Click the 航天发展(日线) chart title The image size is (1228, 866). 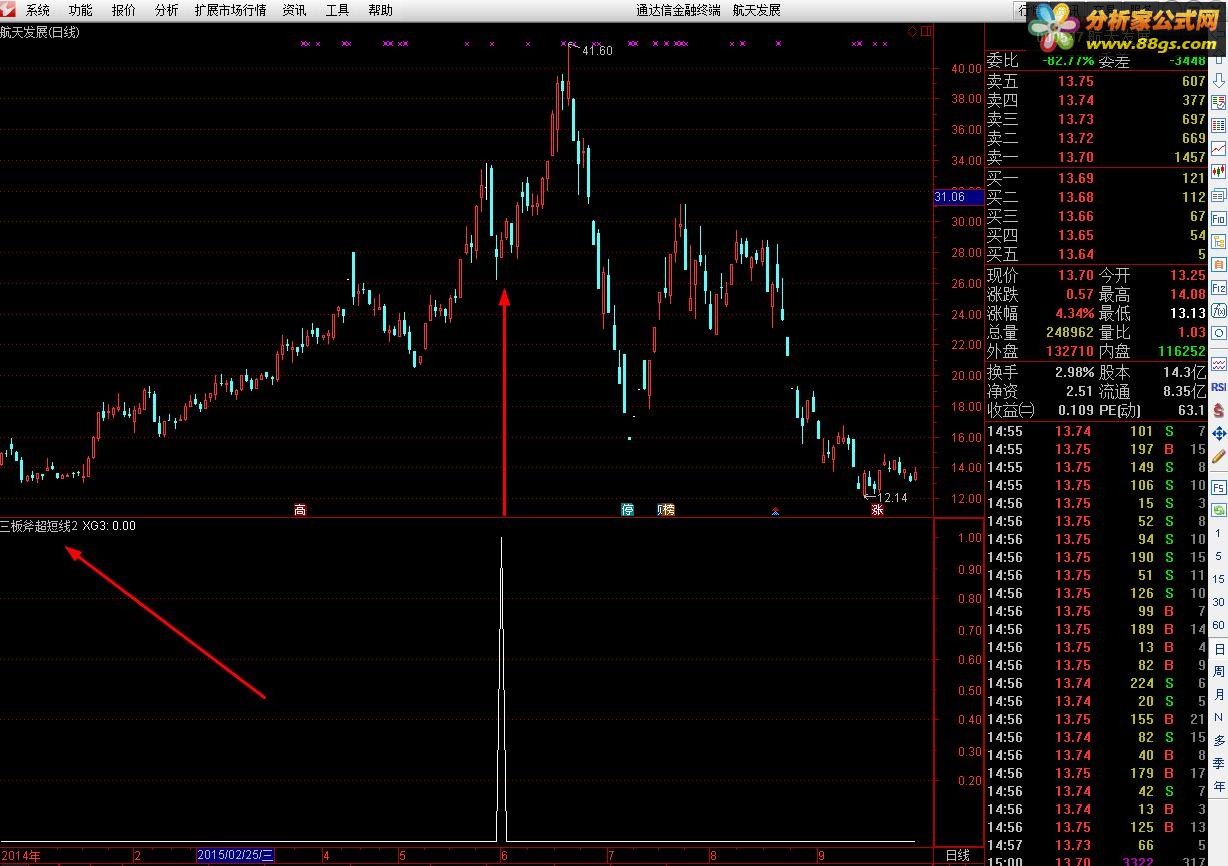(x=40, y=32)
